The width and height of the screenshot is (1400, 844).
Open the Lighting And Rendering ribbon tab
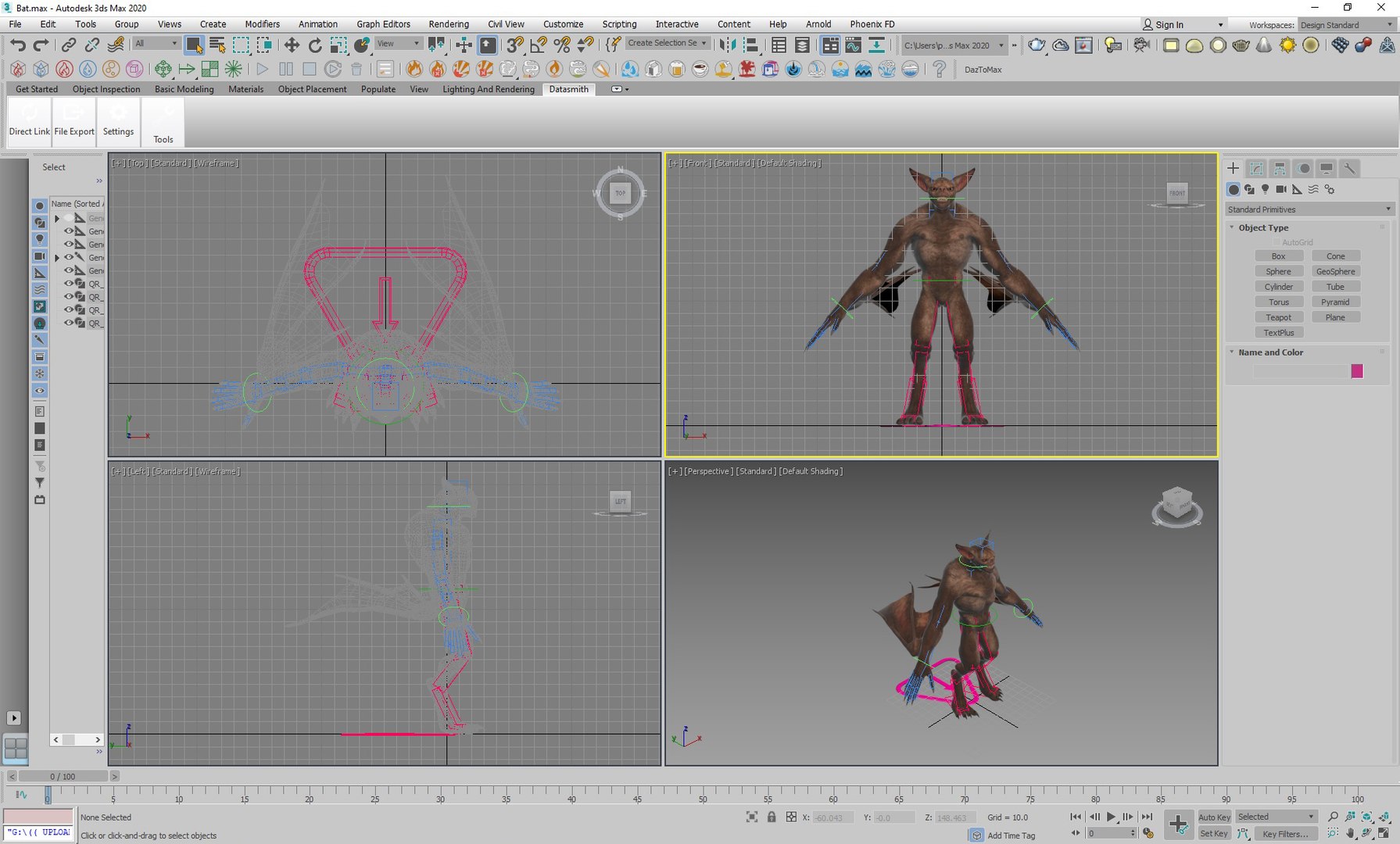tap(489, 89)
